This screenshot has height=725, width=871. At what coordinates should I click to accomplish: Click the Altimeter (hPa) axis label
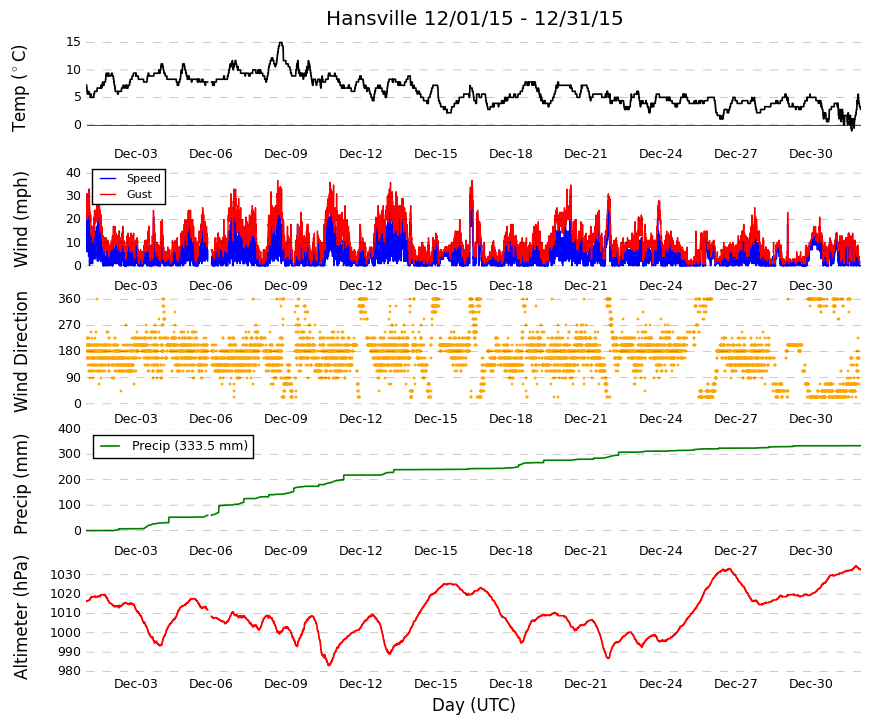(x=20, y=617)
